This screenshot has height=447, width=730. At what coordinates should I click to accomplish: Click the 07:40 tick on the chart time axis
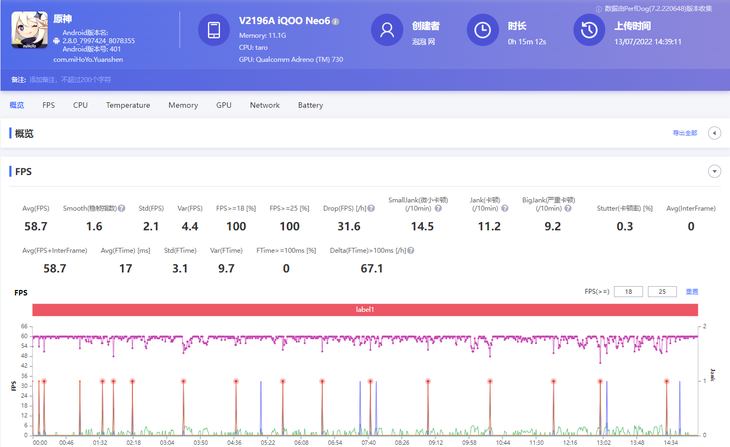click(x=368, y=442)
